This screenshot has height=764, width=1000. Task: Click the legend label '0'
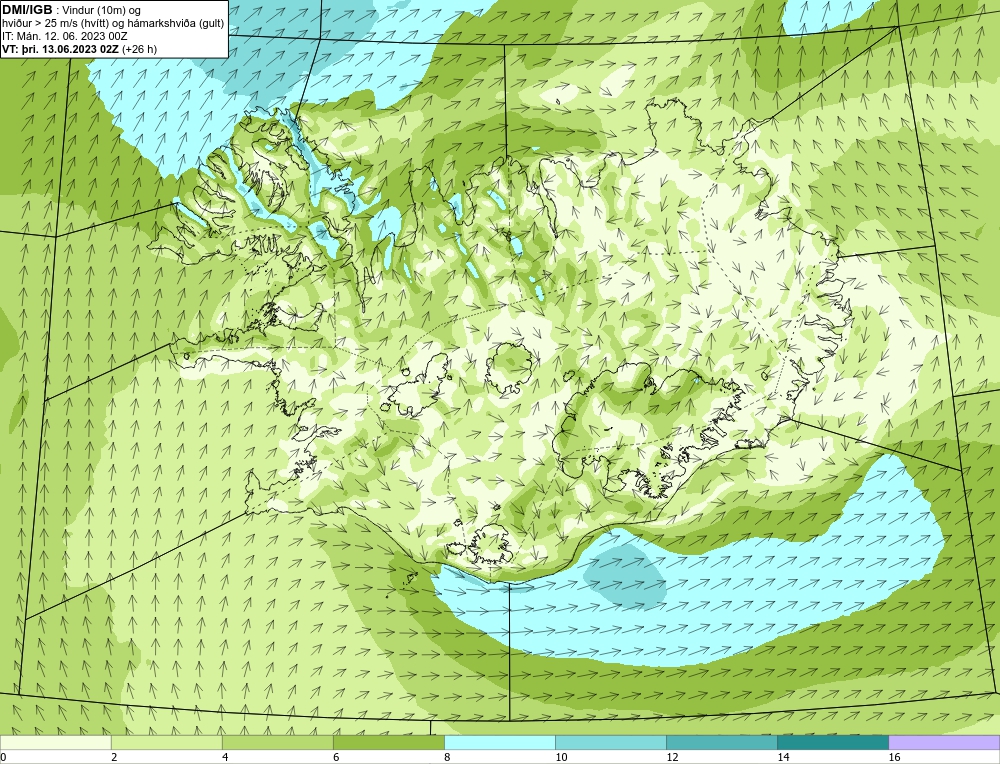(x=3, y=757)
